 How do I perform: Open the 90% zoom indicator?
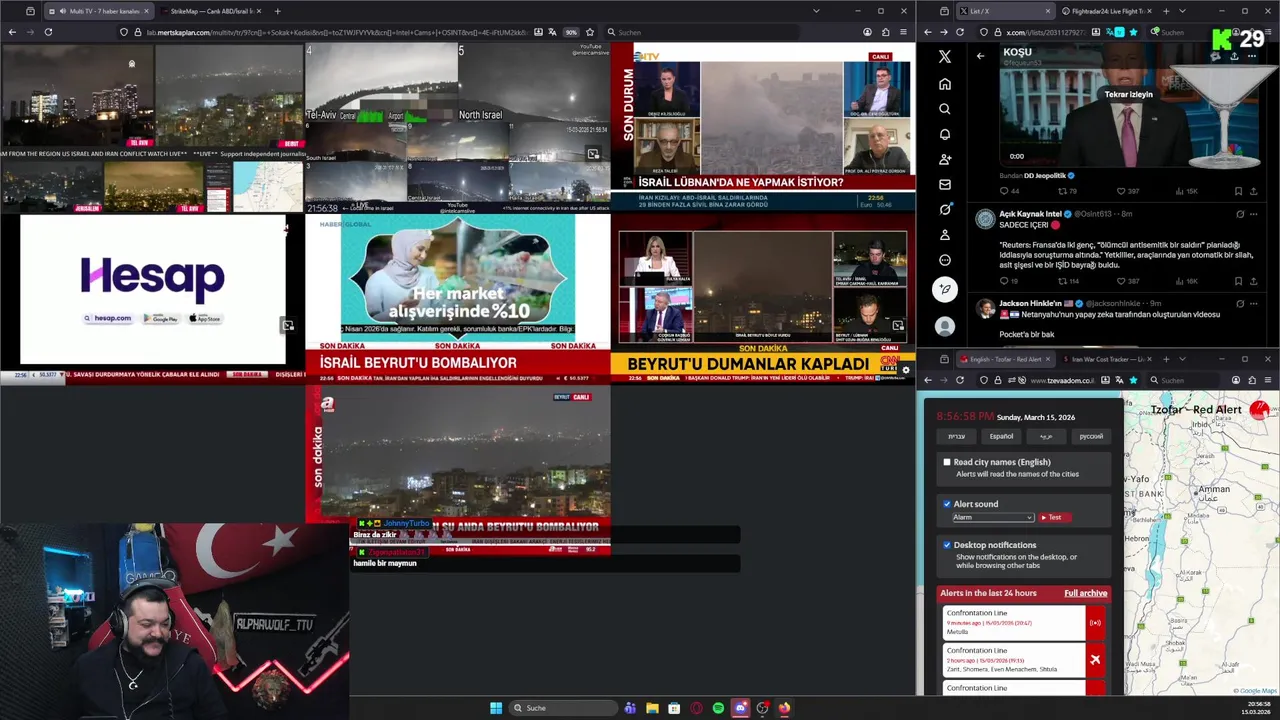(571, 32)
